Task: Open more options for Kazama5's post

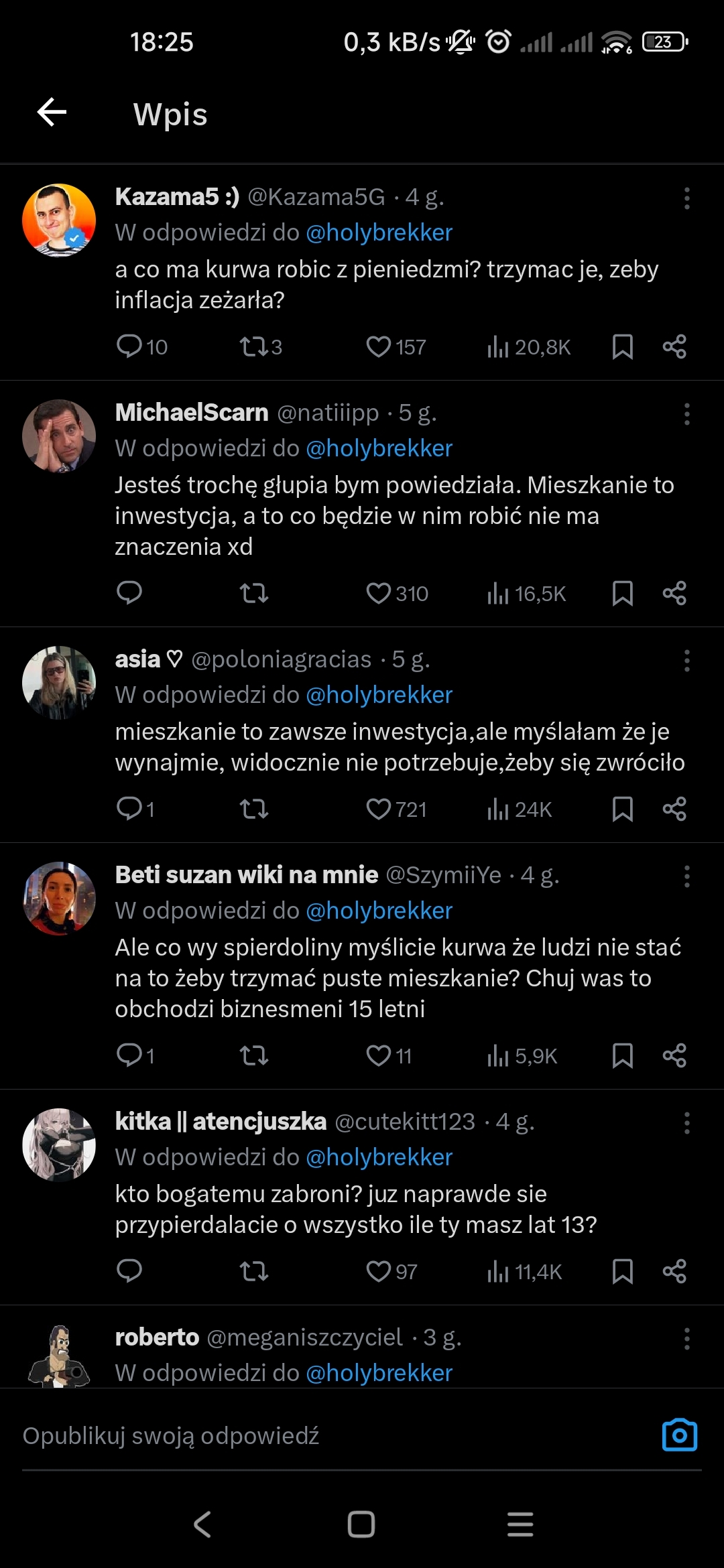Action: tap(686, 198)
